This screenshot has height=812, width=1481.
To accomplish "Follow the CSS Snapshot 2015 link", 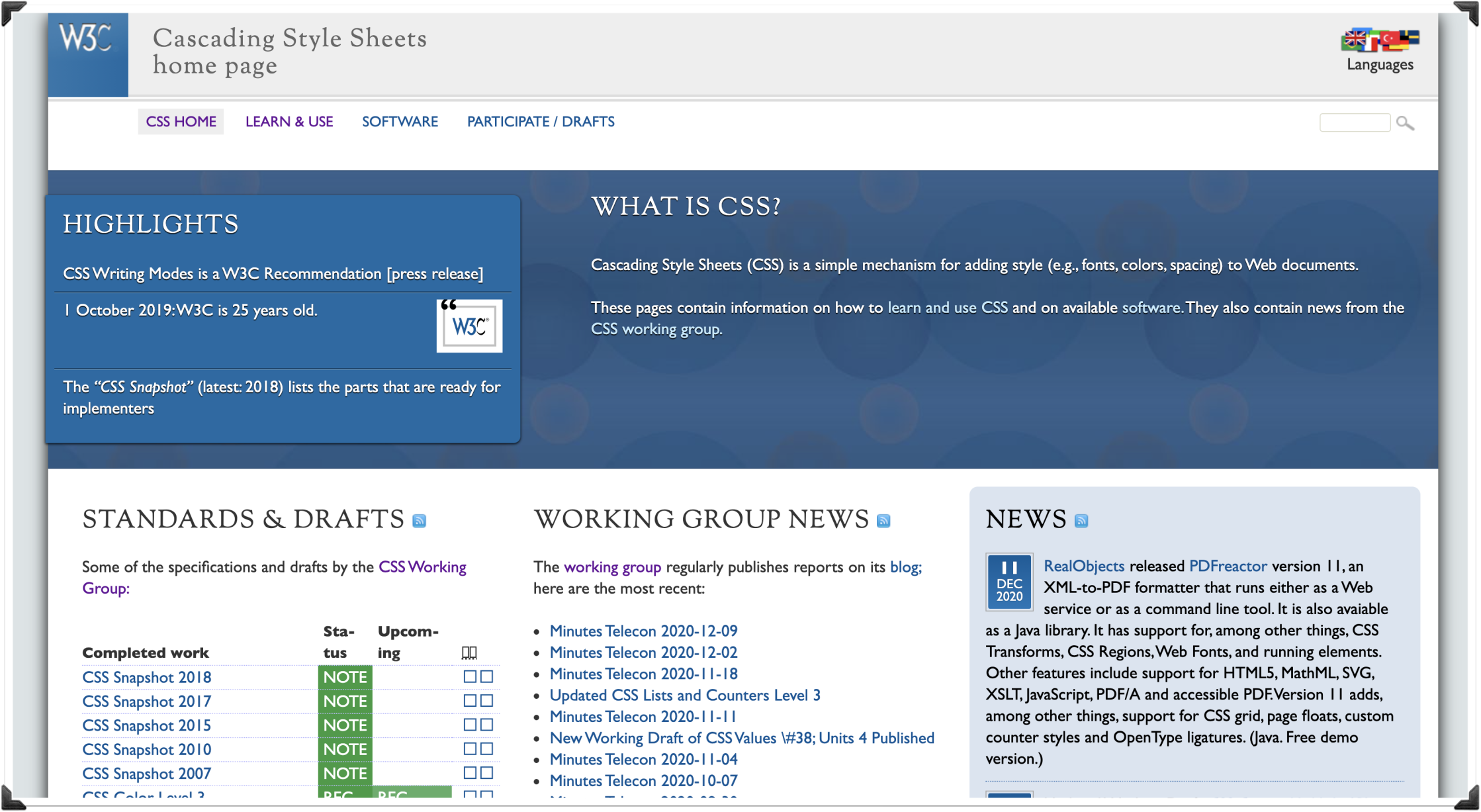I will coord(146,725).
